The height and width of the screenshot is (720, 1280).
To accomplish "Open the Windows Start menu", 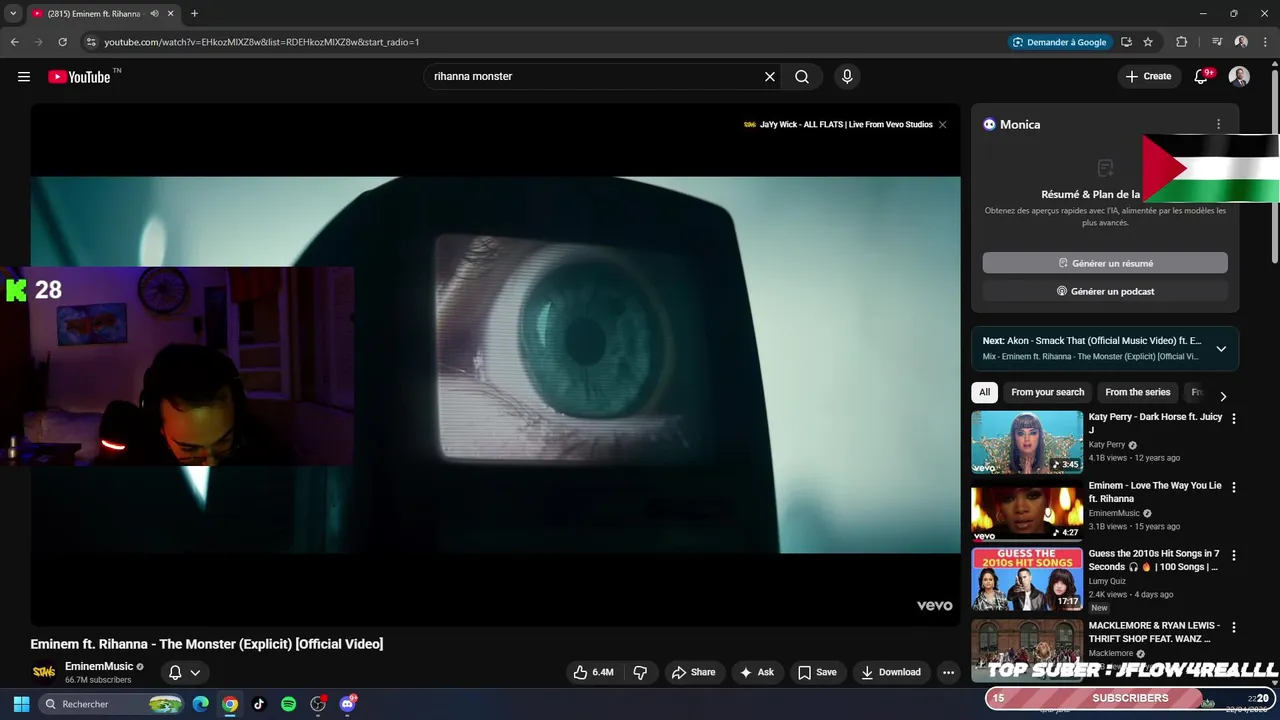I will pyautogui.click(x=21, y=704).
